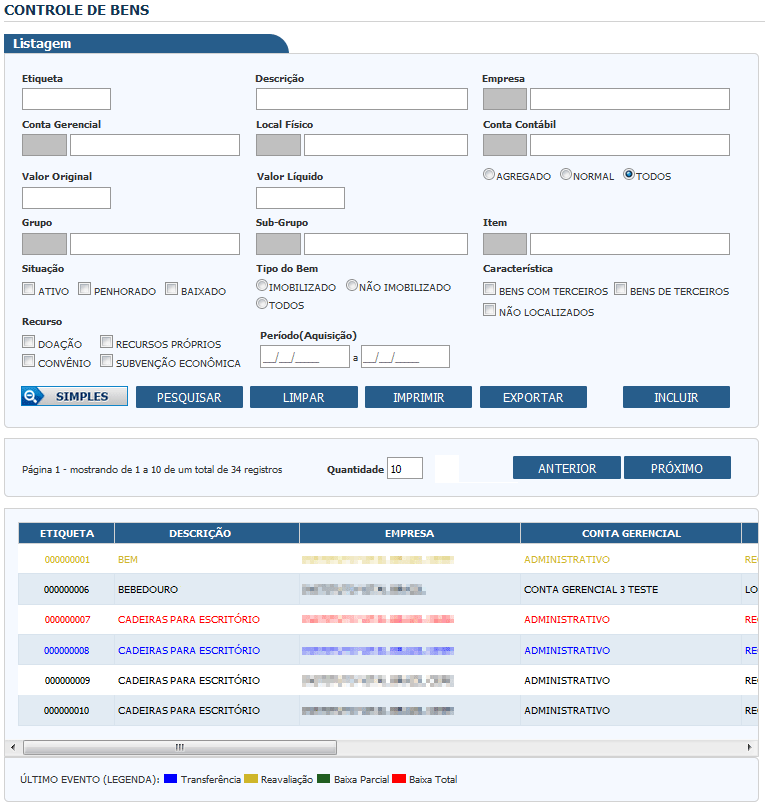Click the EMPRESA column header
This screenshot has height=807, width=765.
(409, 533)
